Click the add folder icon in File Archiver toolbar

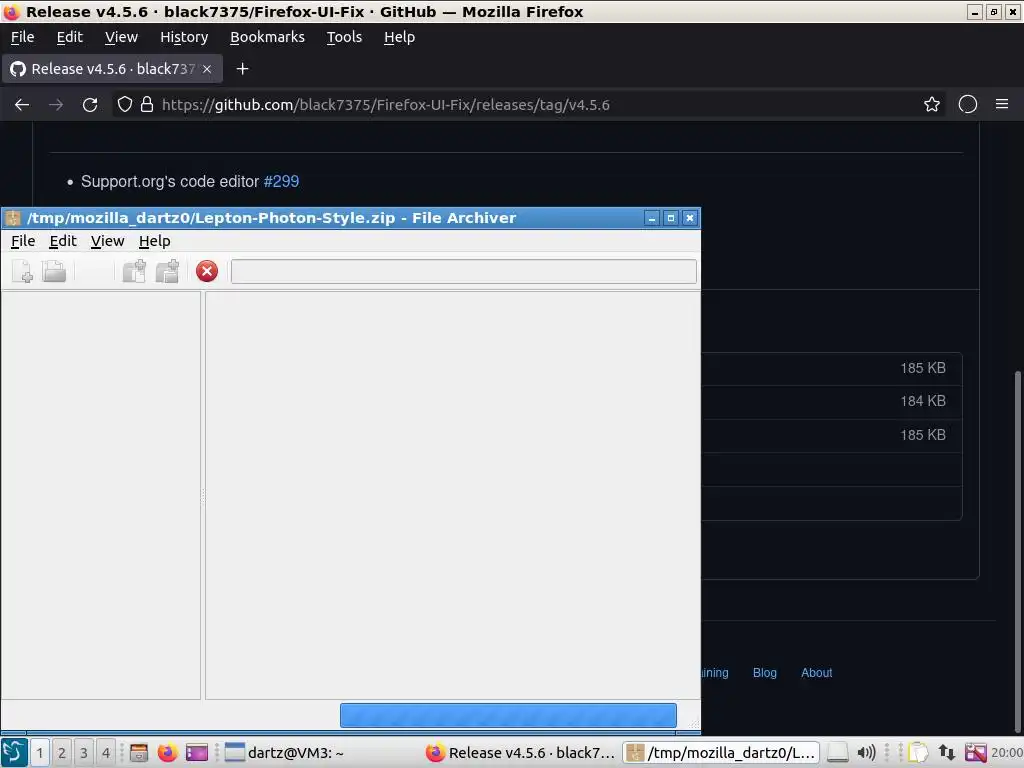(167, 271)
